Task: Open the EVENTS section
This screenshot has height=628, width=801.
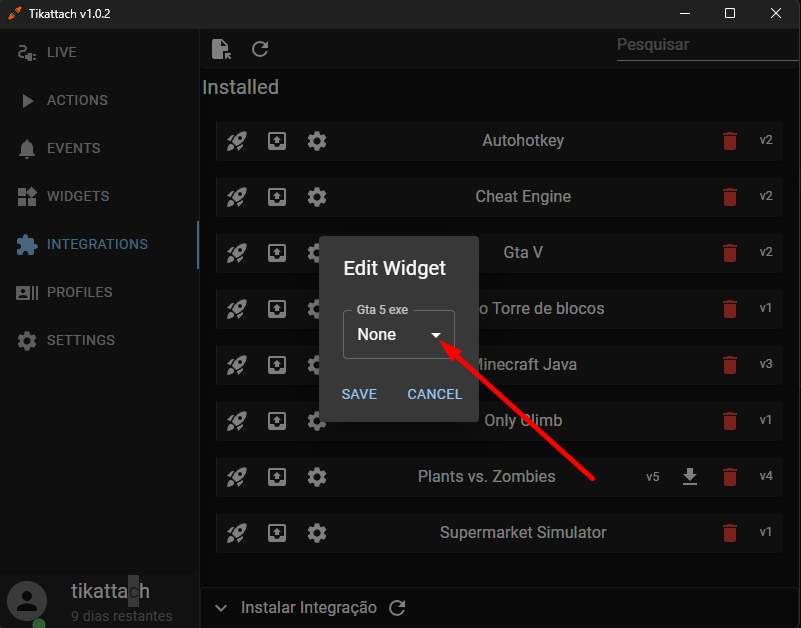Action: point(99,148)
